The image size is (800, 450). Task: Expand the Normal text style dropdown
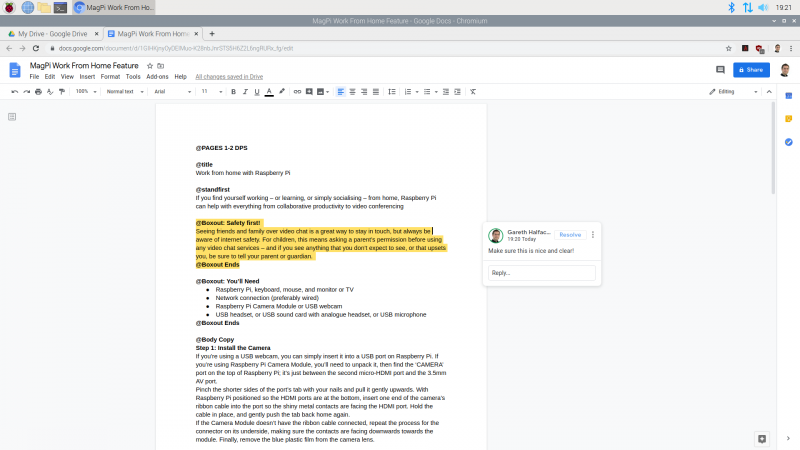[125, 91]
